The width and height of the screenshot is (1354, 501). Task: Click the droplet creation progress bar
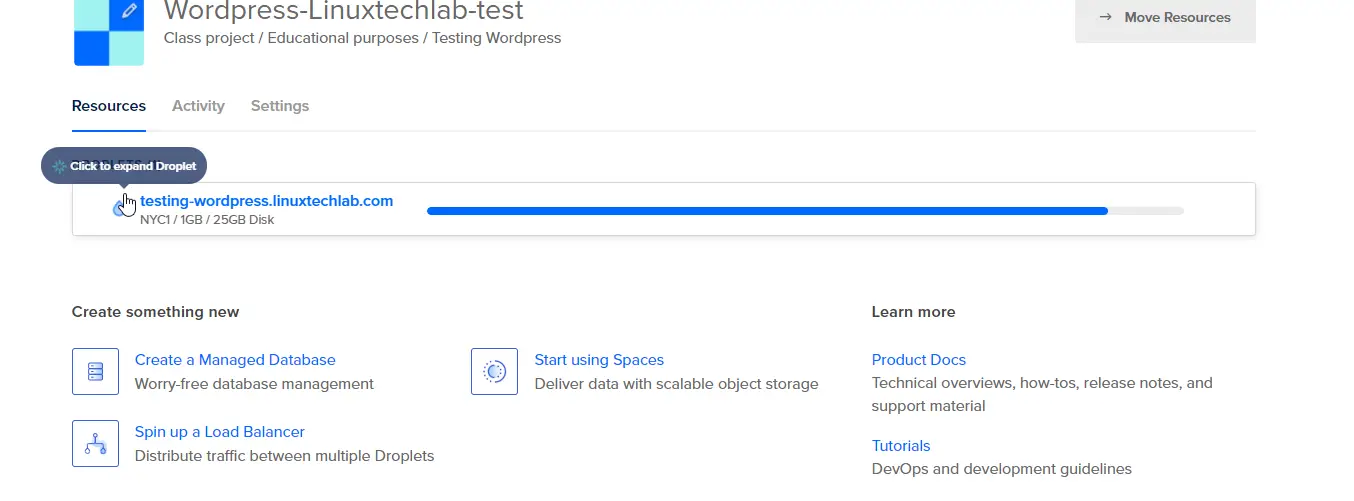(805, 211)
